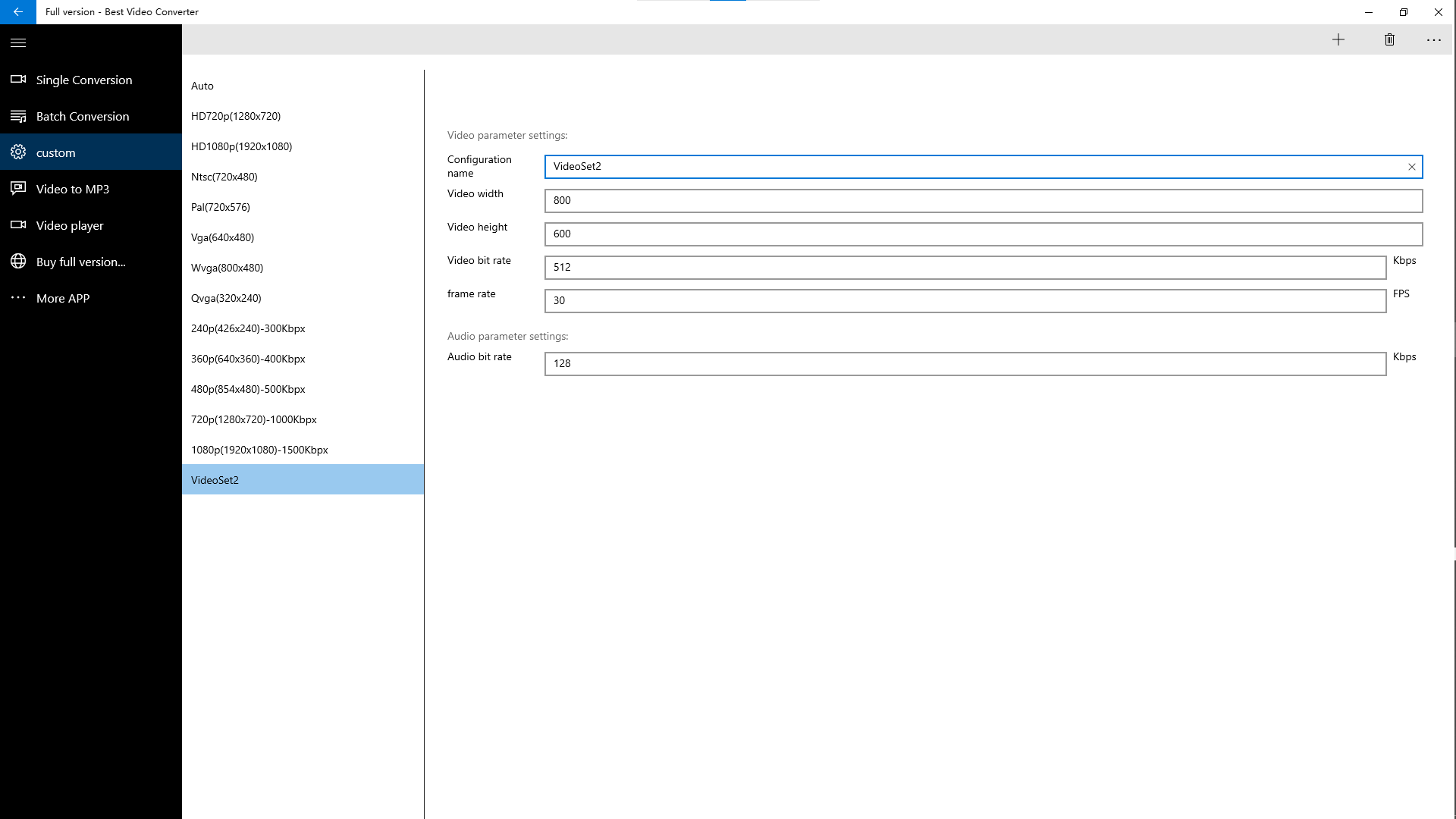
Task: Select HD1080p(1920x1080) preset
Action: 303,146
